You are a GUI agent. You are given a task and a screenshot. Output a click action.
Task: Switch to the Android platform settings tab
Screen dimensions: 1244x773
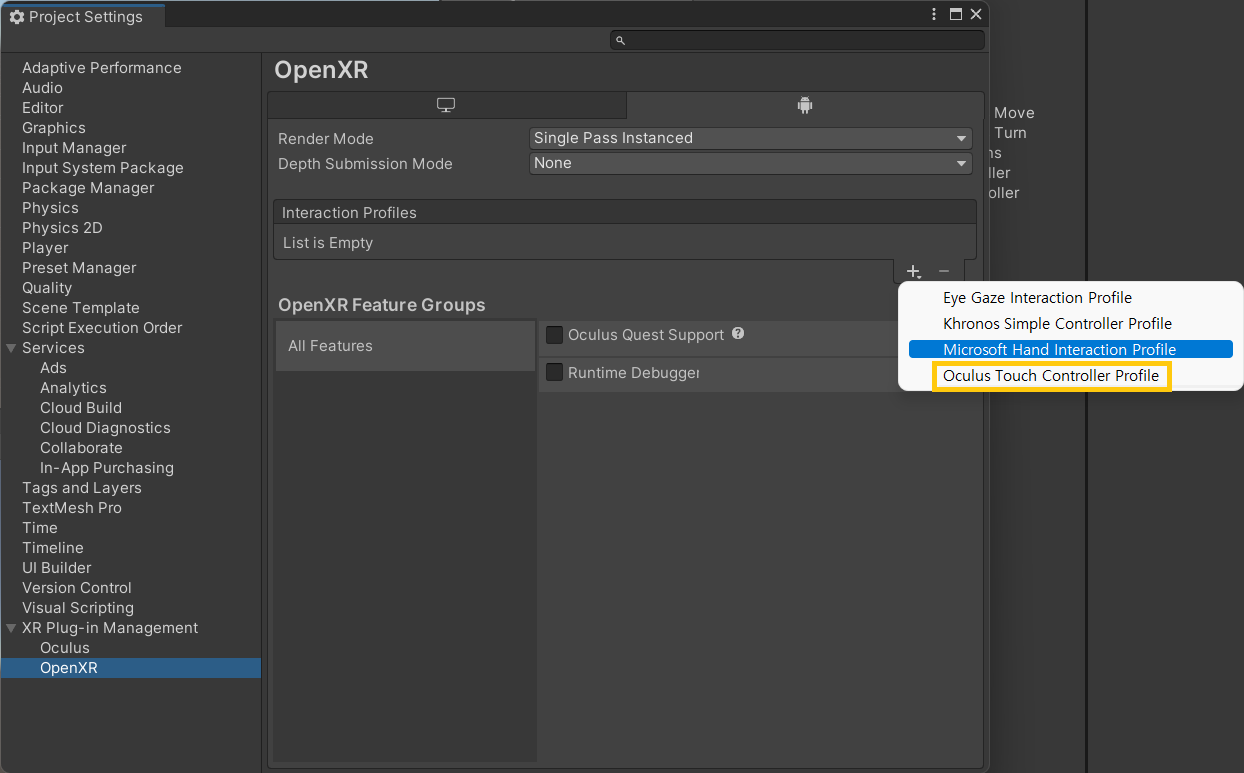tap(805, 105)
